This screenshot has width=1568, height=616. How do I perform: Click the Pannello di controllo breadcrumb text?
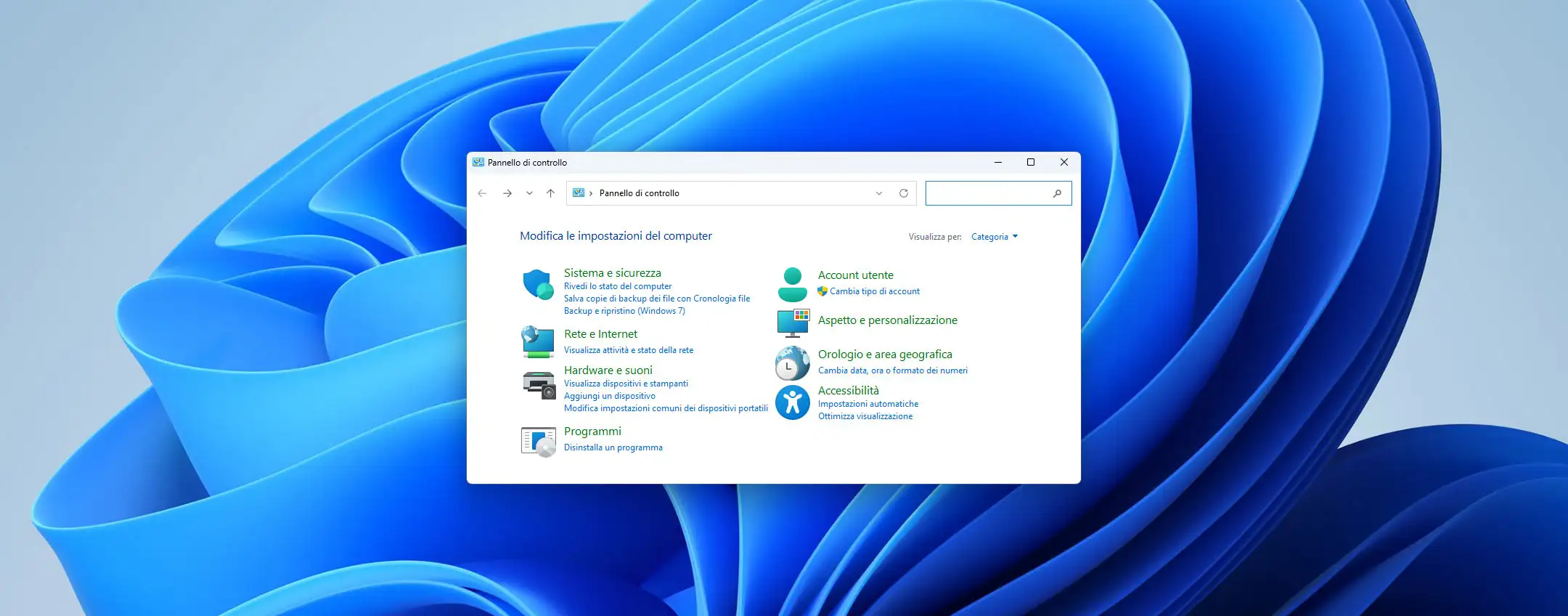coord(640,193)
